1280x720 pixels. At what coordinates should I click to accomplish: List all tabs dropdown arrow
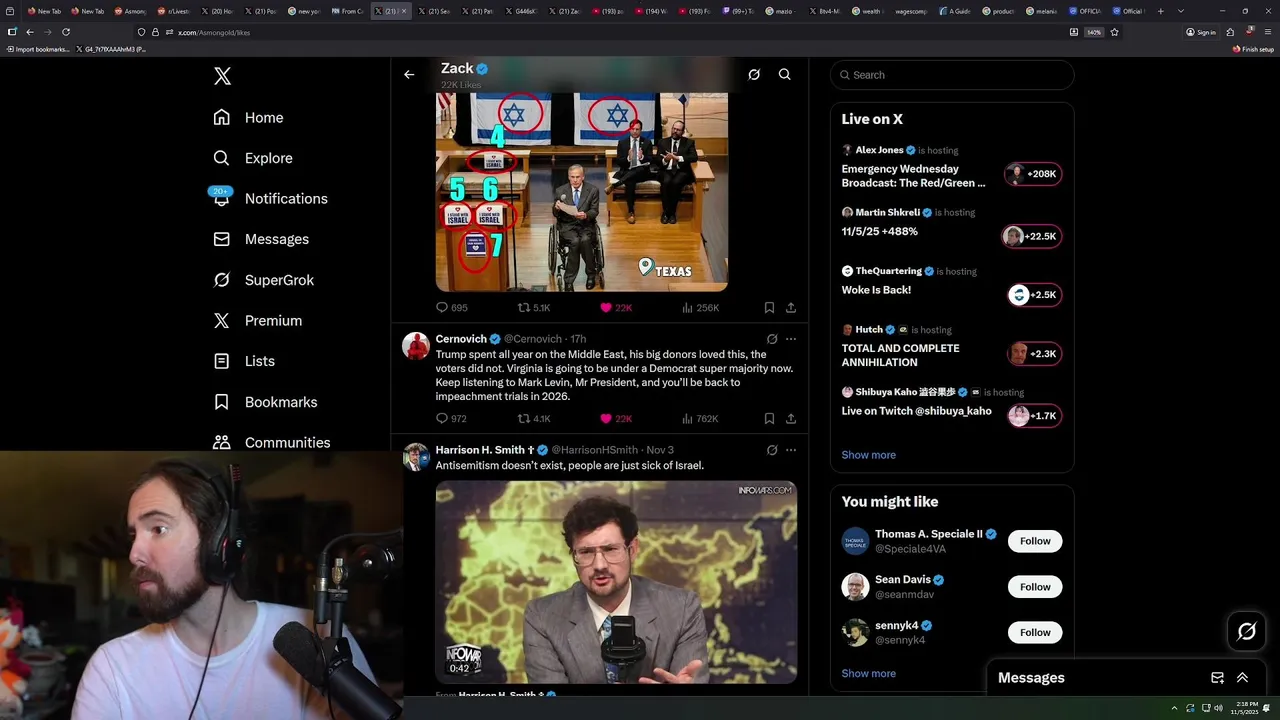(1181, 11)
